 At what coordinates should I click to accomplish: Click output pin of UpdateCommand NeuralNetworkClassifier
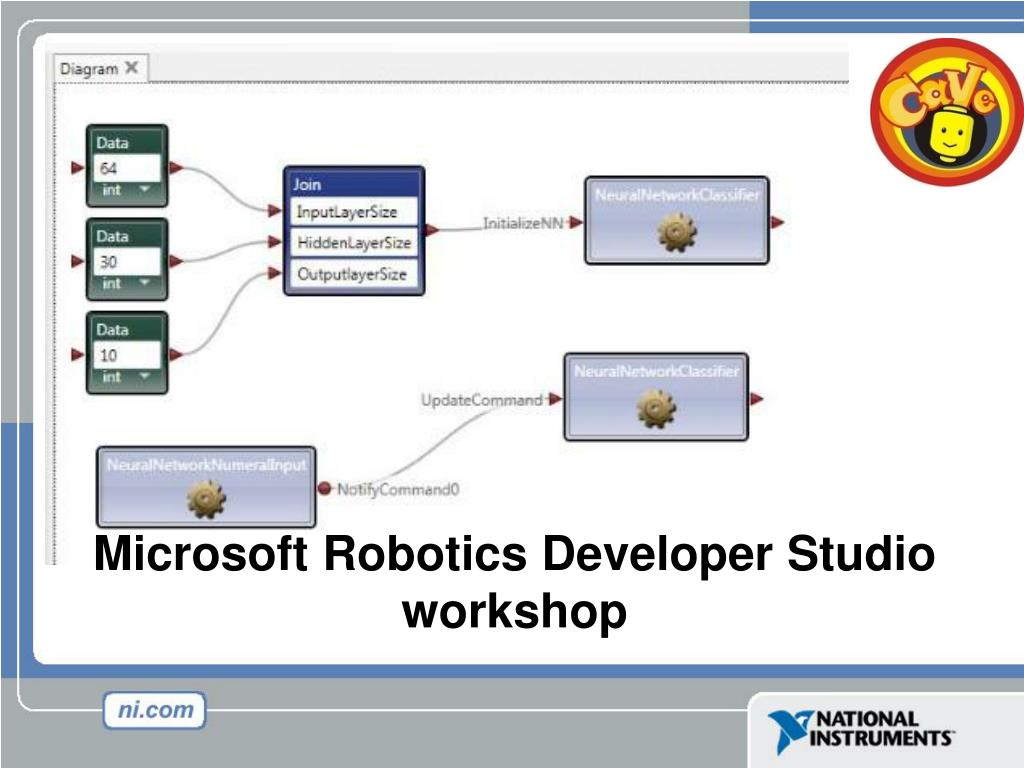tap(756, 399)
